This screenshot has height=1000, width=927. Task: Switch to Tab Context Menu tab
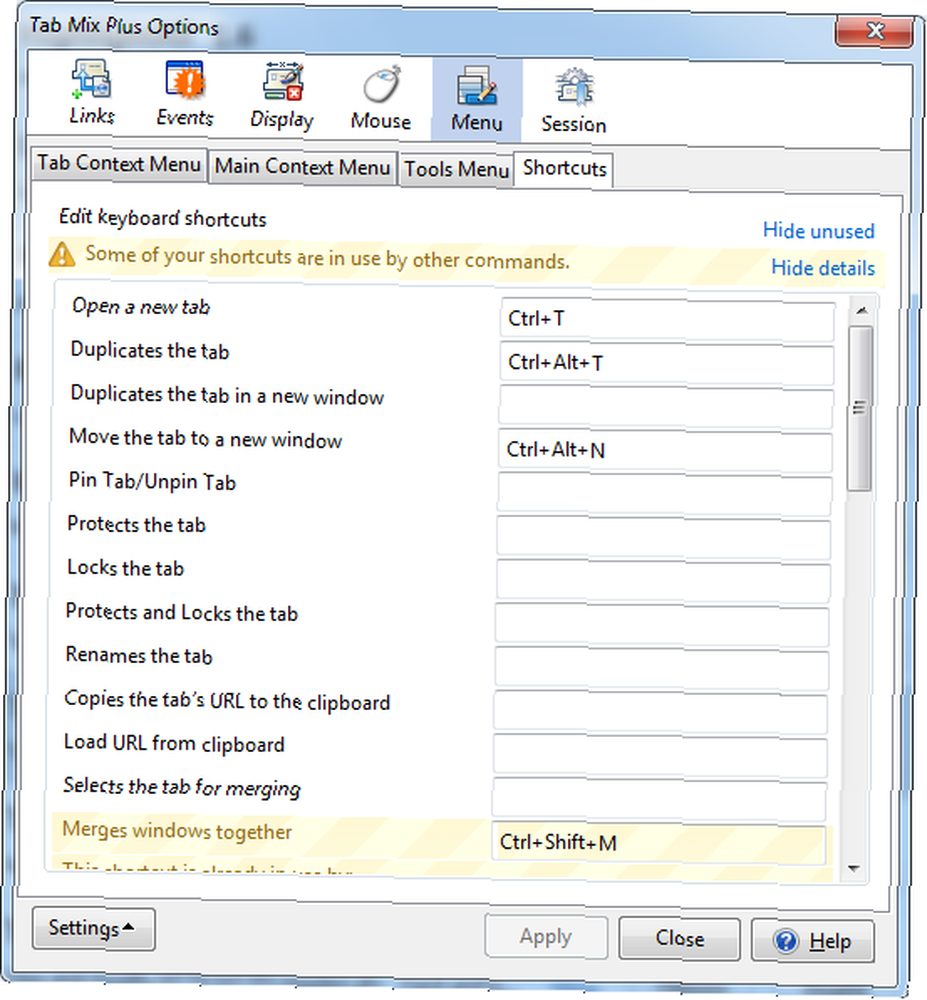(x=119, y=165)
